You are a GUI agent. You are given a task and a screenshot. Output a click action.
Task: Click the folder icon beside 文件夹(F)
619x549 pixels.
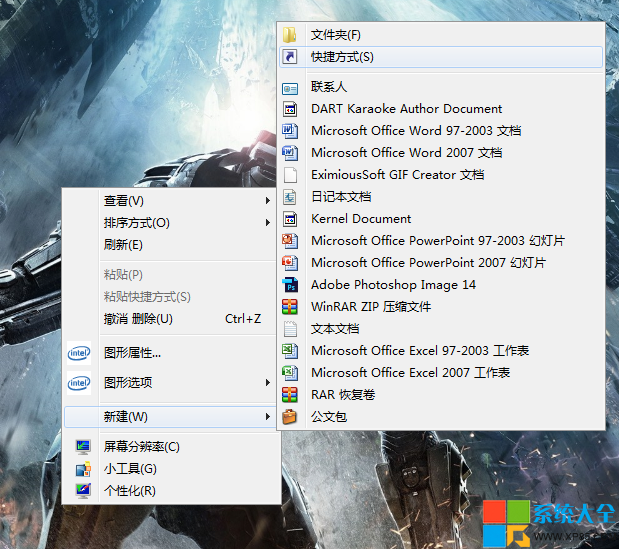[x=290, y=35]
